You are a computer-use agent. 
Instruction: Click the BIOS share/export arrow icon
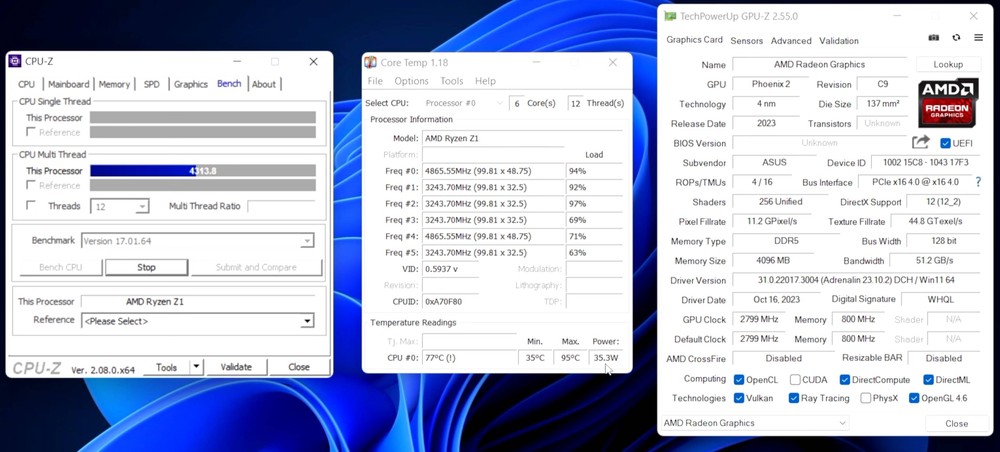pyautogui.click(x=920, y=143)
